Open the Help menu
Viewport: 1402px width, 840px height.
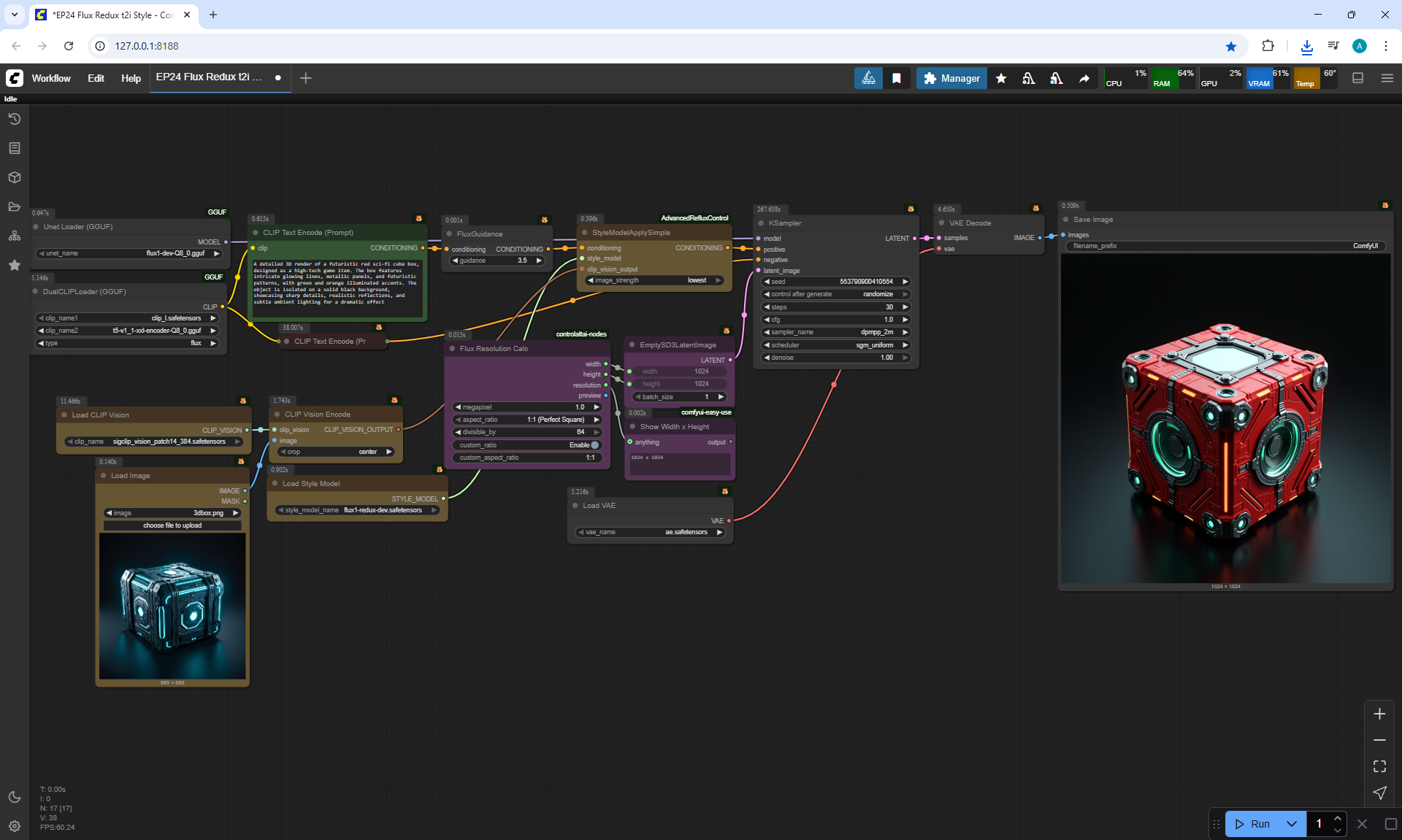[x=131, y=78]
